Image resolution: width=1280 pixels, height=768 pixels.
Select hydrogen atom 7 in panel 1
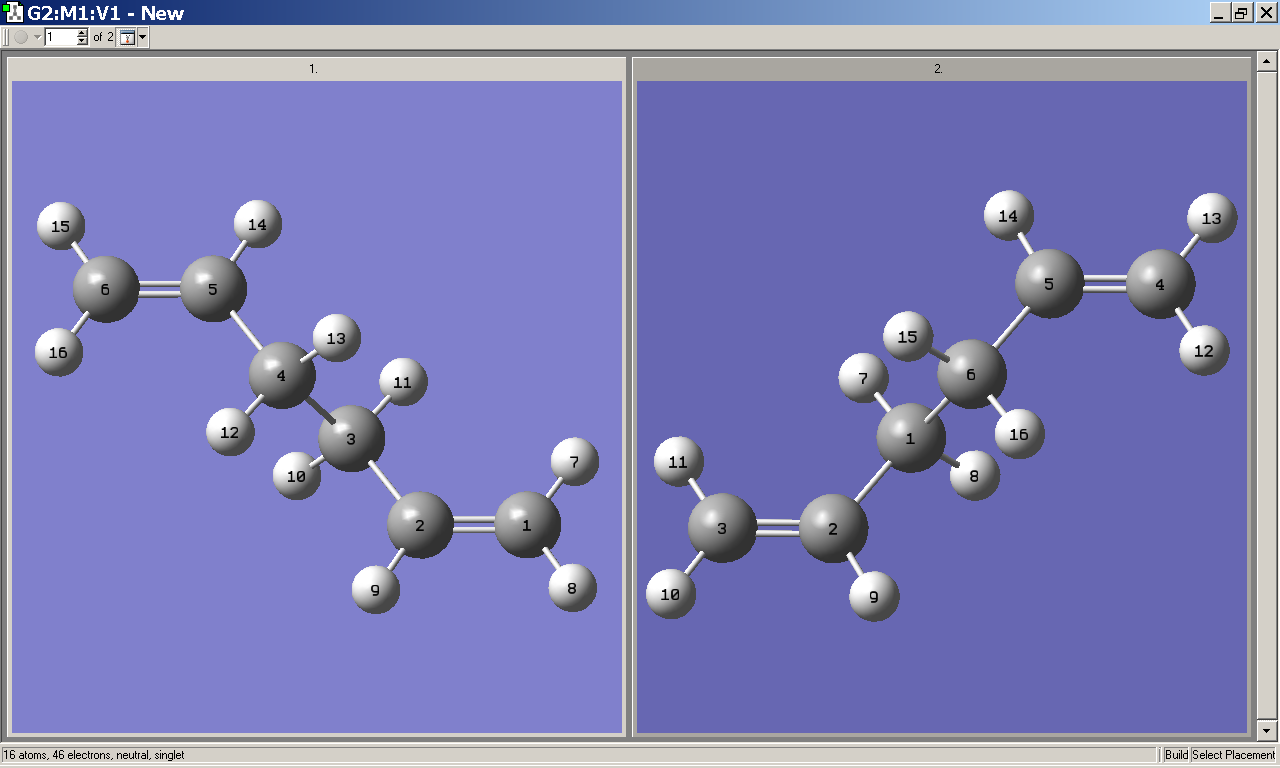coord(574,462)
